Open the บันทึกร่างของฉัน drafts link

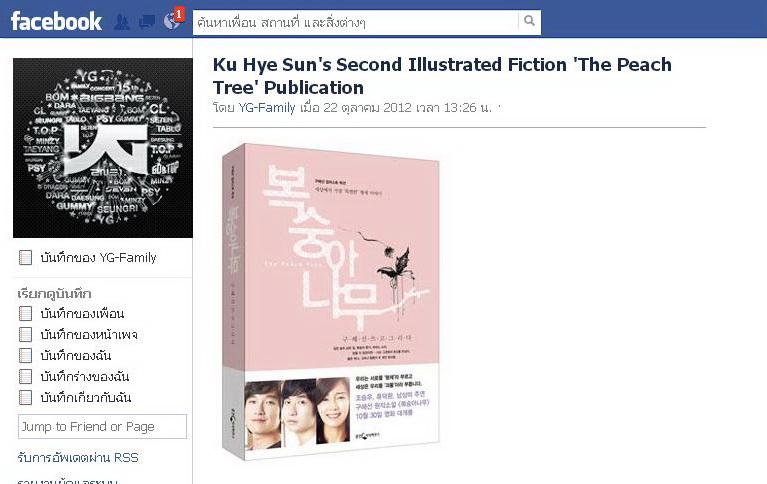pyautogui.click(x=85, y=376)
